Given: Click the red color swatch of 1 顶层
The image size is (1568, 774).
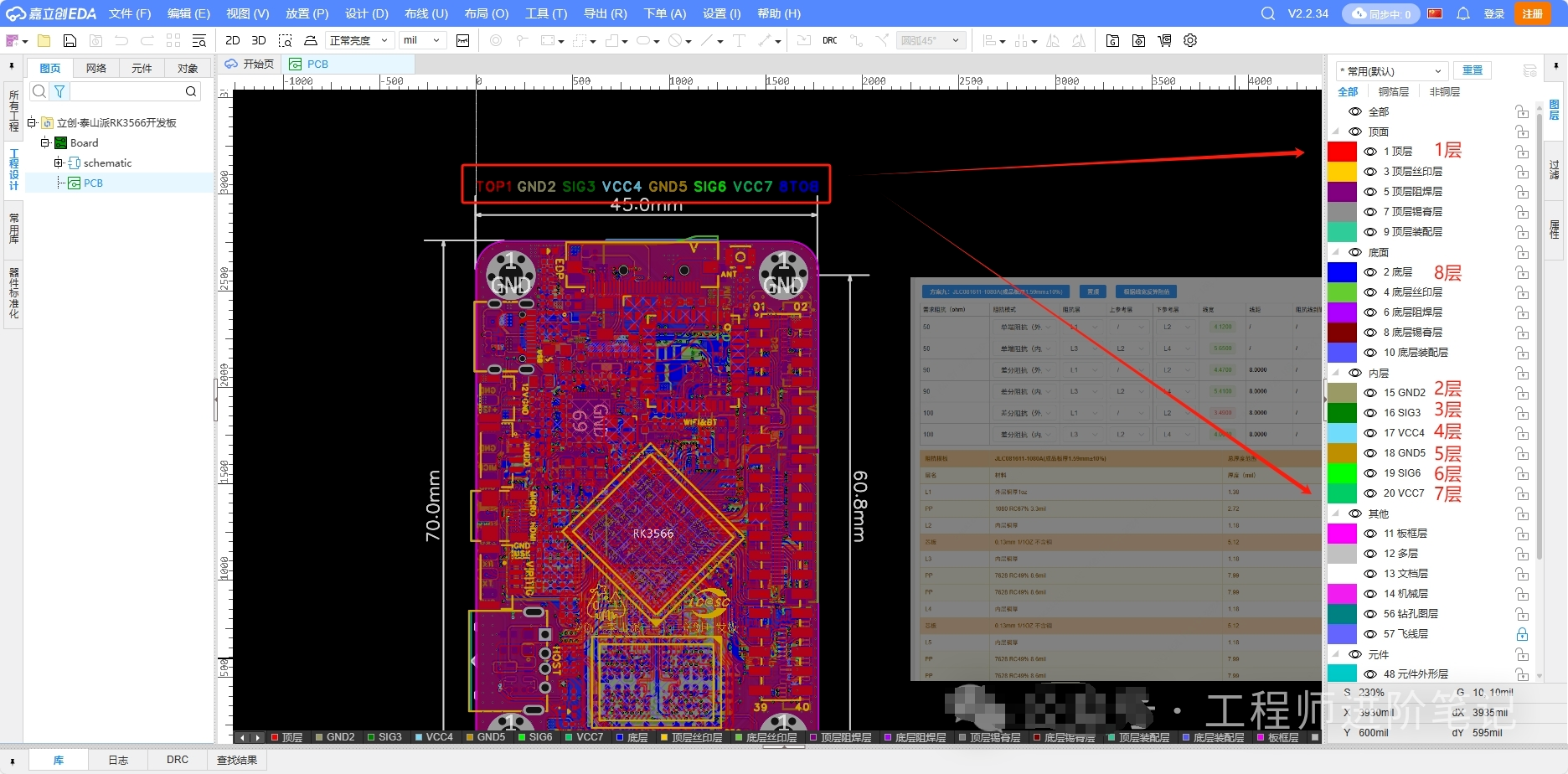Looking at the screenshot, I should (x=1342, y=152).
